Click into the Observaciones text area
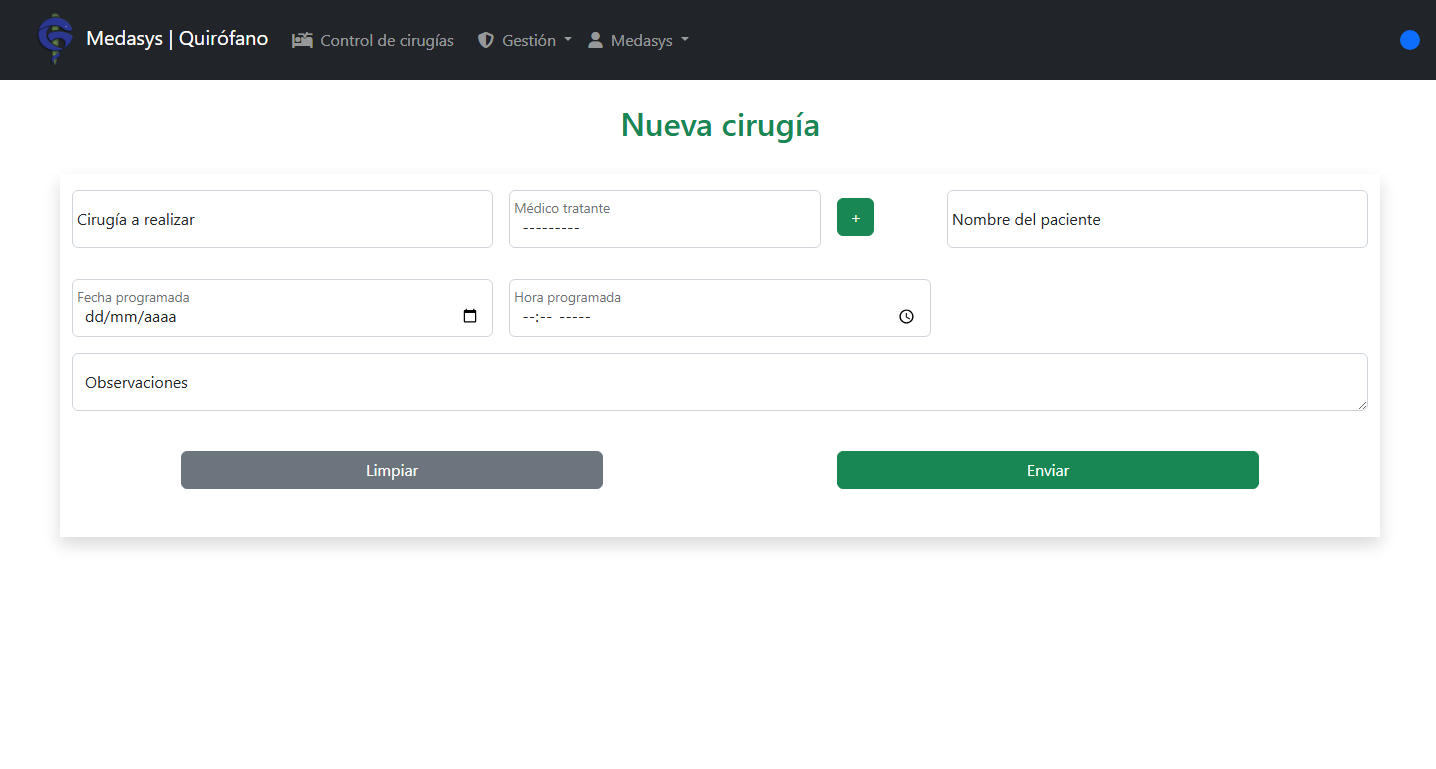This screenshot has width=1436, height=769. click(719, 382)
